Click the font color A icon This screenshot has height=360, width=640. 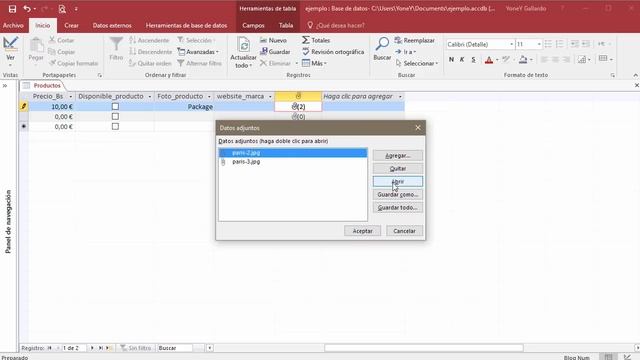coord(489,60)
